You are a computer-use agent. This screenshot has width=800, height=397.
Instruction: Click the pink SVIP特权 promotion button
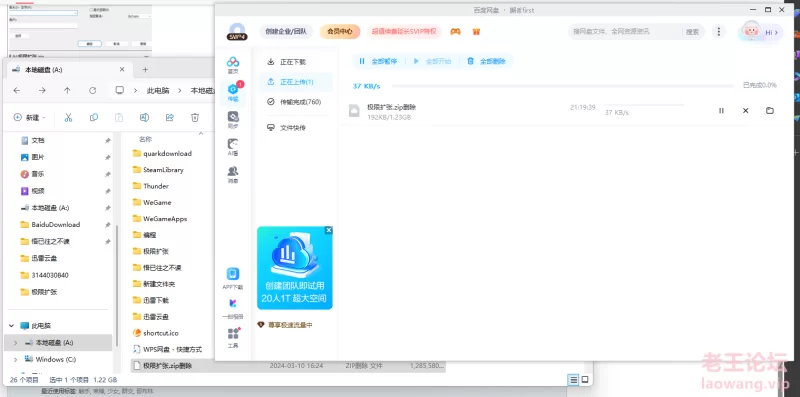(404, 32)
